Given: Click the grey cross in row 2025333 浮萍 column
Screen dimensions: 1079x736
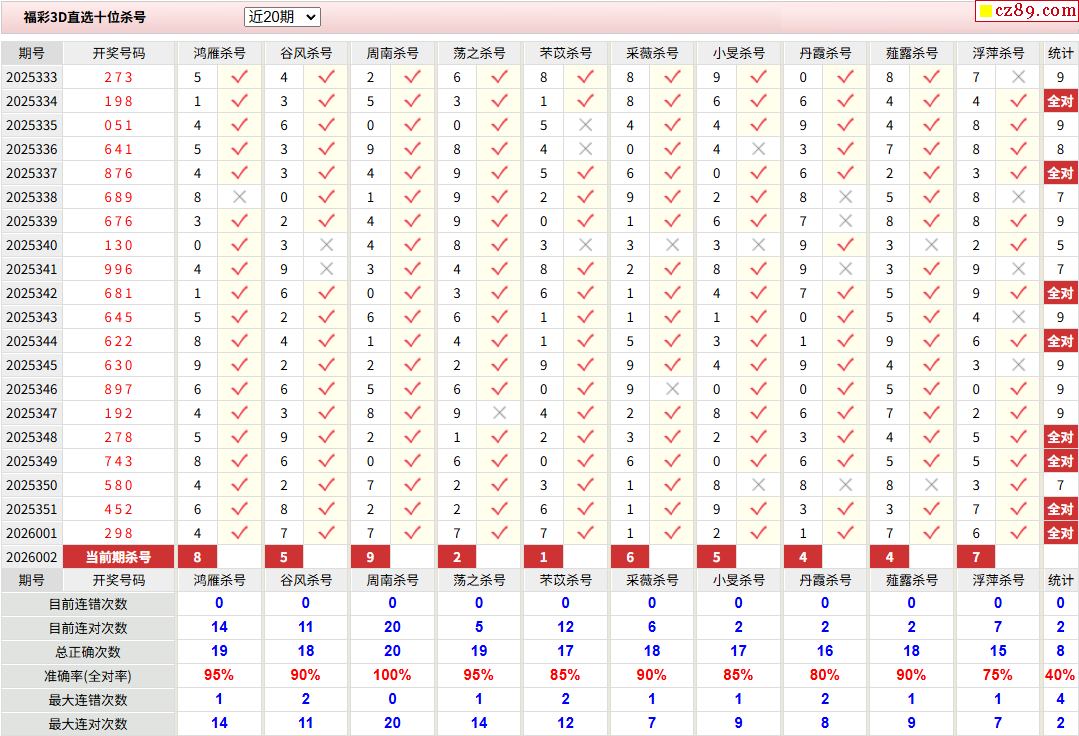Looking at the screenshot, I should [x=1018, y=77].
